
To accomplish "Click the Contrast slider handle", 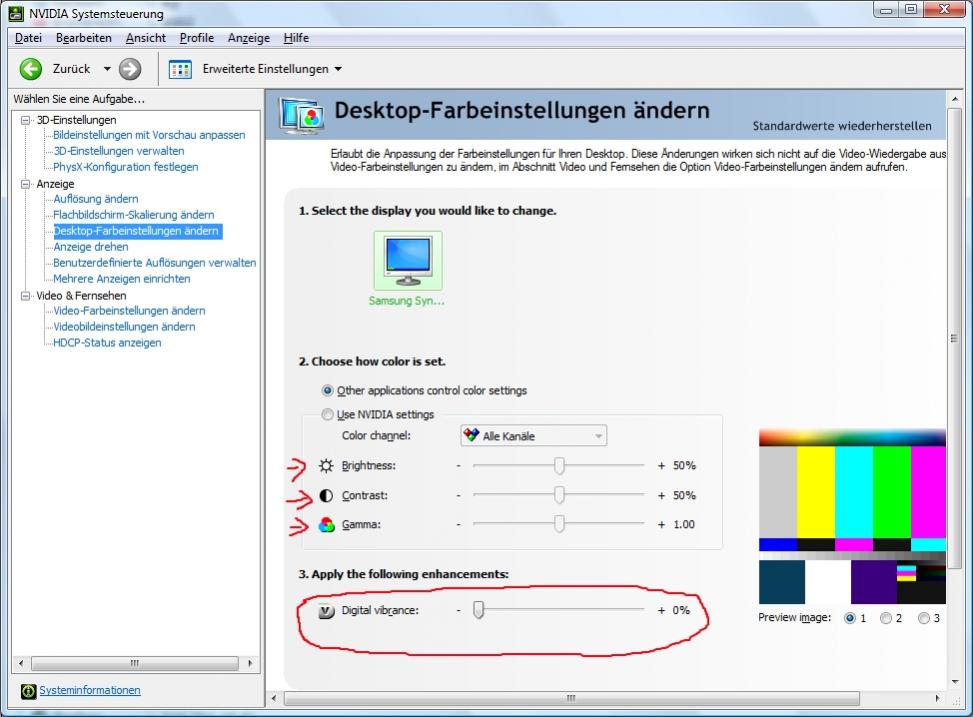I will click(x=559, y=495).
